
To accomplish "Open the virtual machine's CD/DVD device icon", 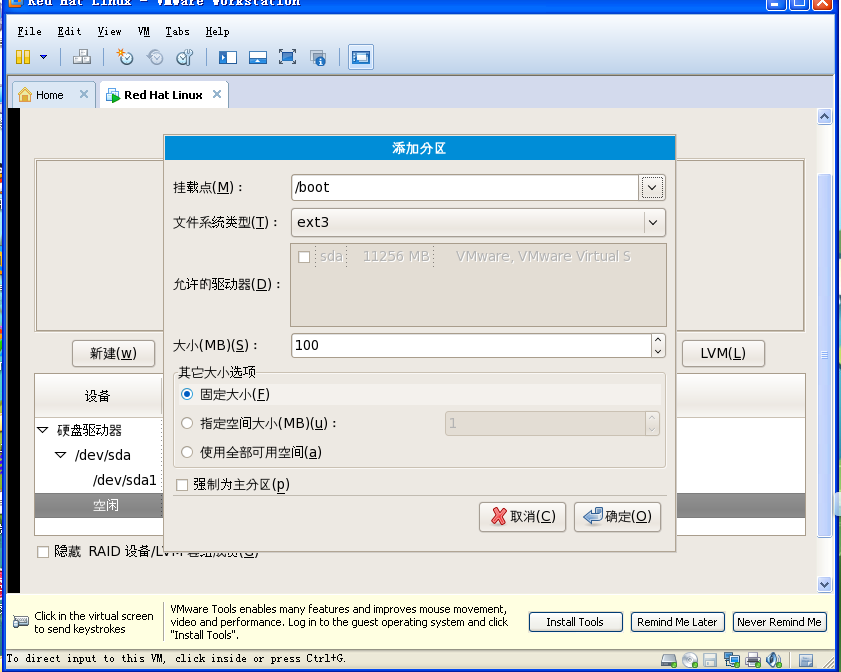I will pyautogui.click(x=689, y=660).
